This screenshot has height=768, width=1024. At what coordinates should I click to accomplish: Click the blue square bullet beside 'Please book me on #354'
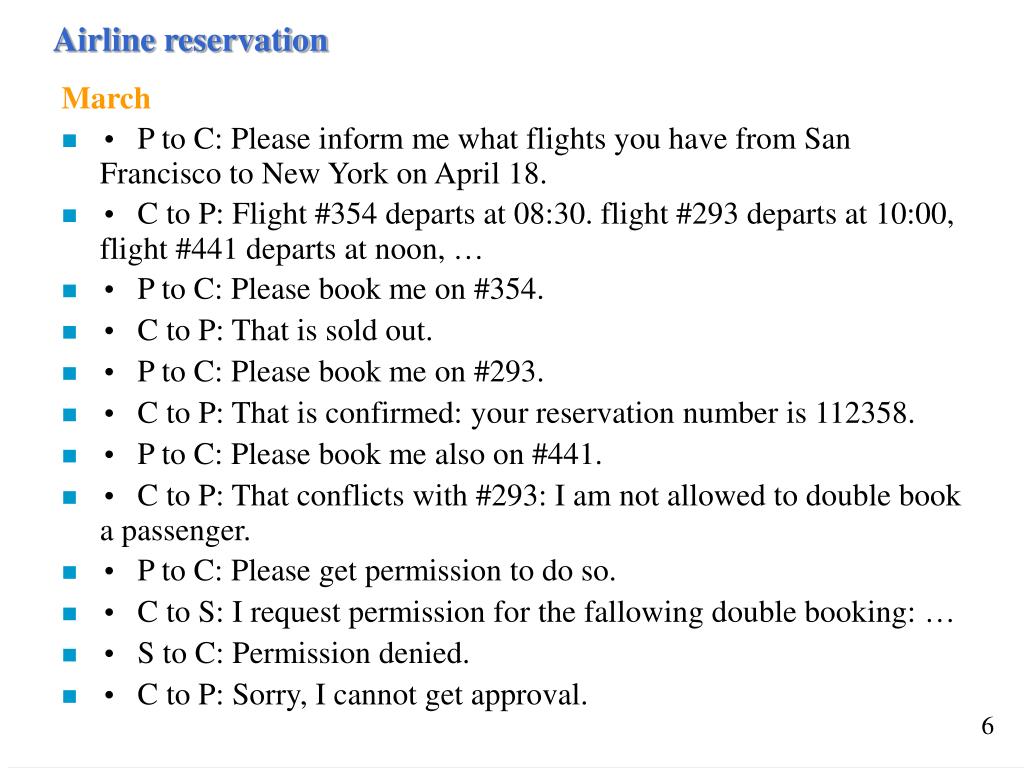[69, 291]
